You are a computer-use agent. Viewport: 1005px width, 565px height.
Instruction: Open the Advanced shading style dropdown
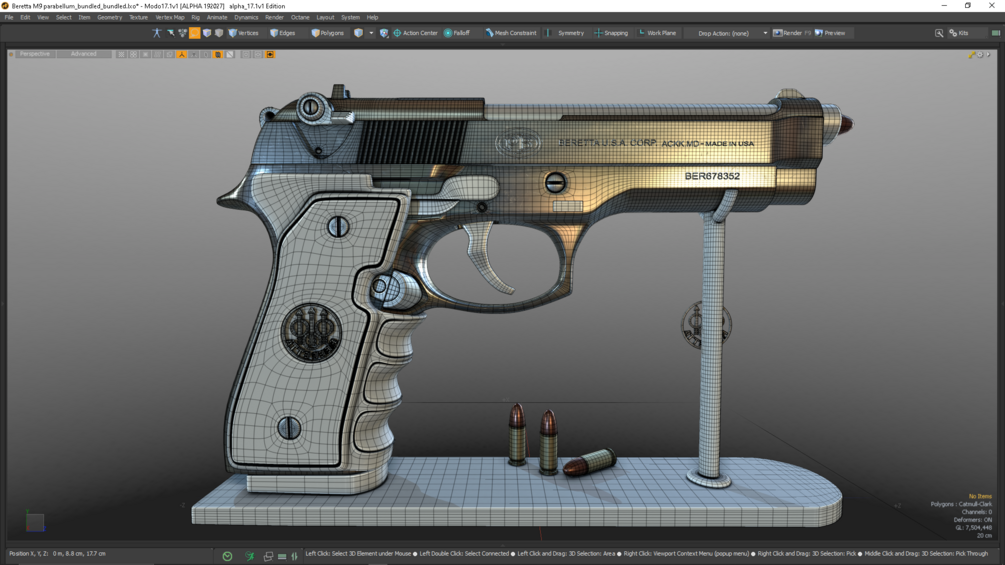coord(83,54)
